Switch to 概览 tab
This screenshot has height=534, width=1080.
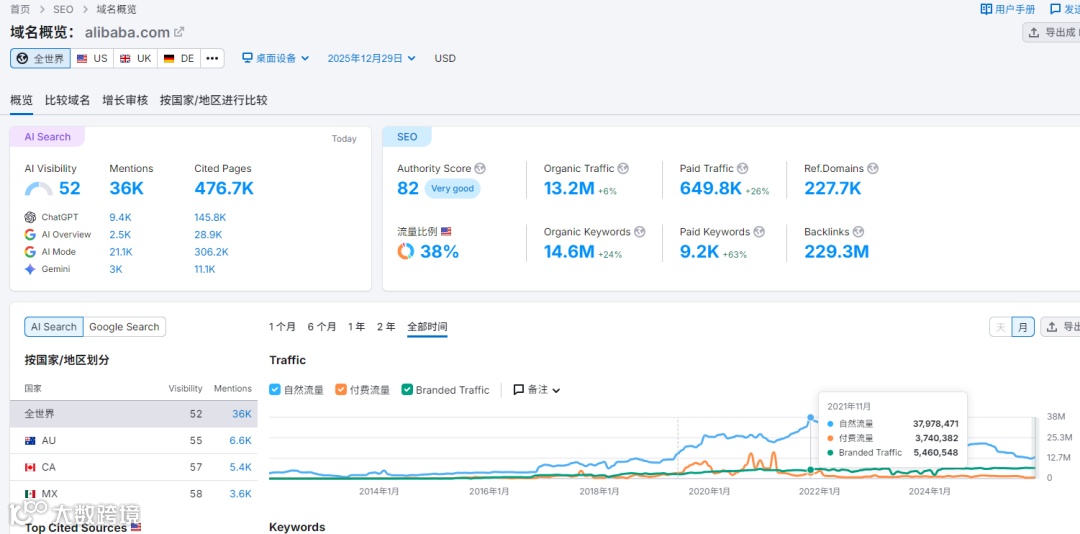21,100
